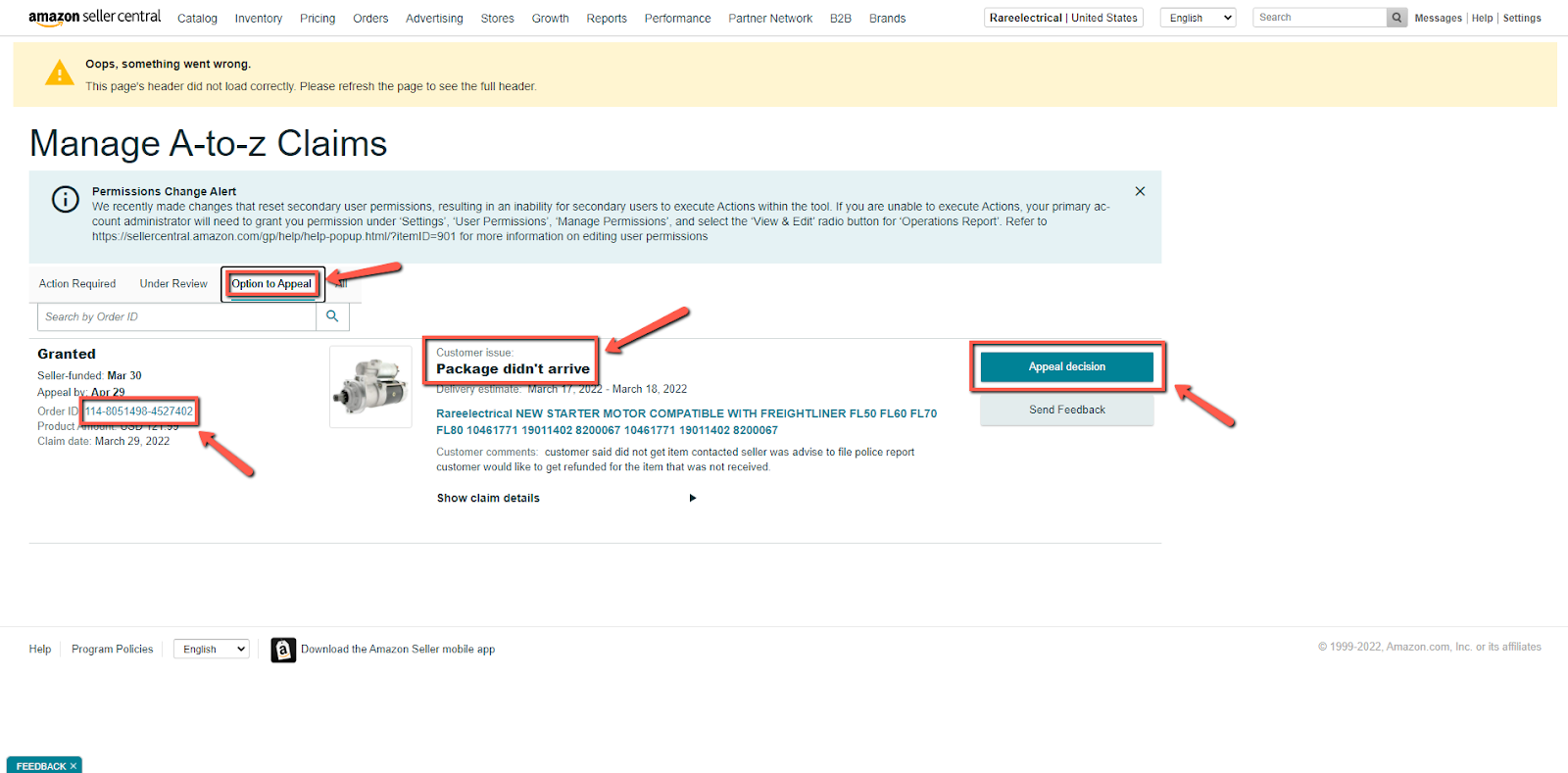Open order 114-8051498-4527402

139,411
